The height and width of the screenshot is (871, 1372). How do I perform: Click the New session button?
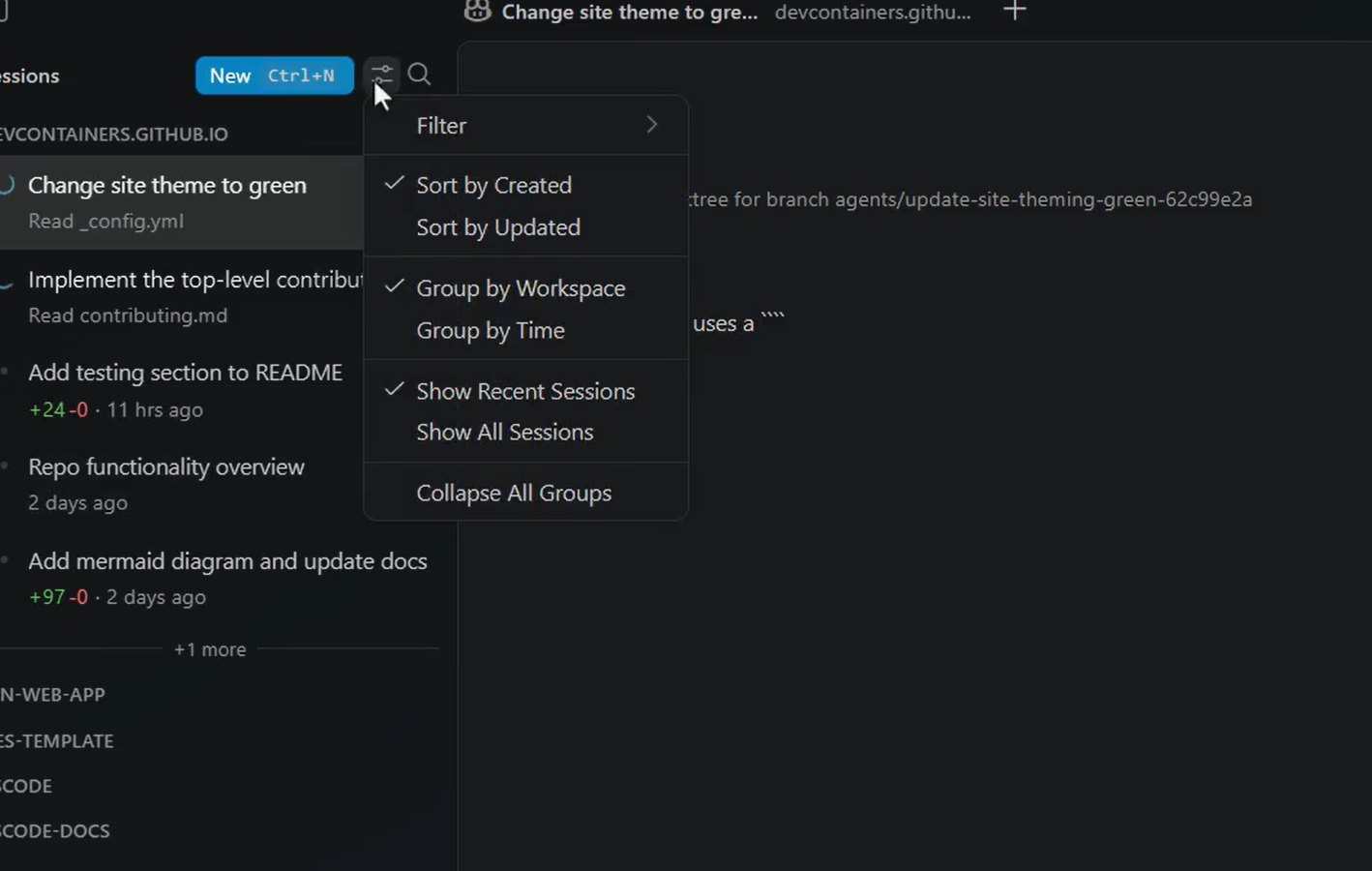click(275, 75)
